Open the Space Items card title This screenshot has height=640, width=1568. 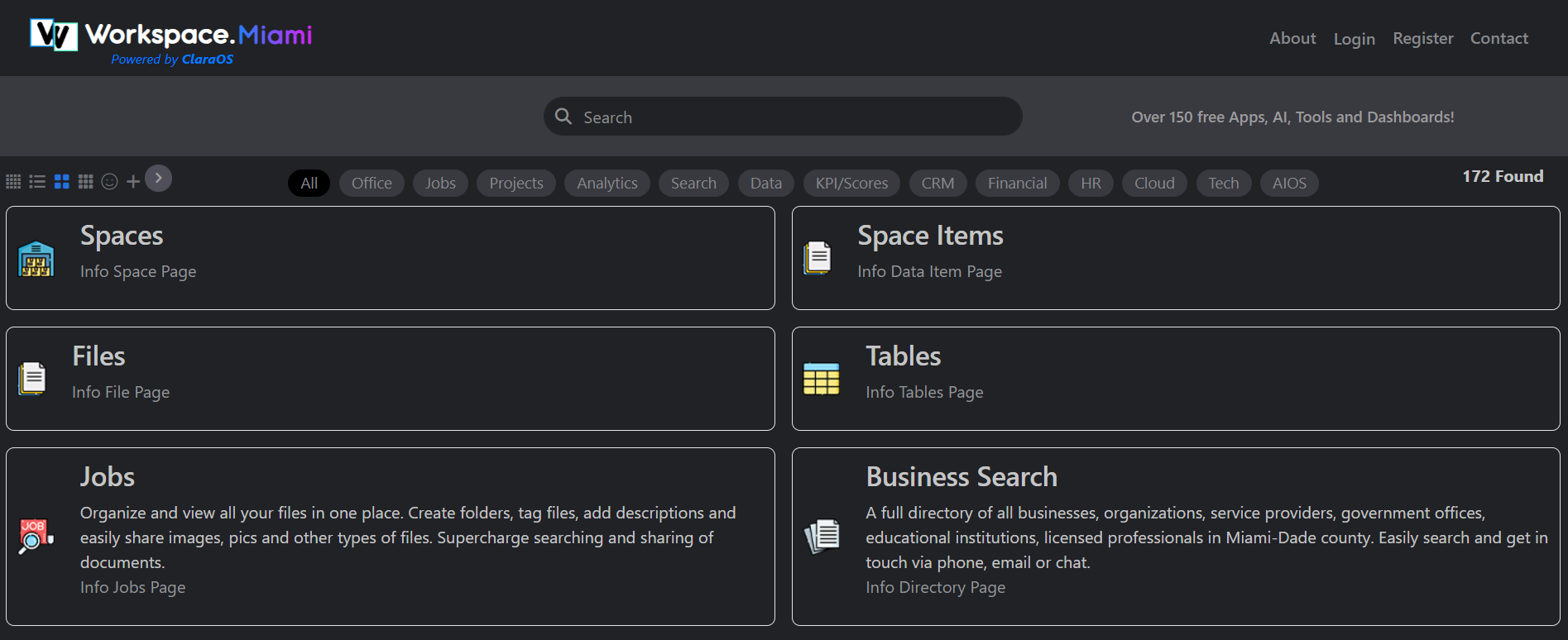930,236
